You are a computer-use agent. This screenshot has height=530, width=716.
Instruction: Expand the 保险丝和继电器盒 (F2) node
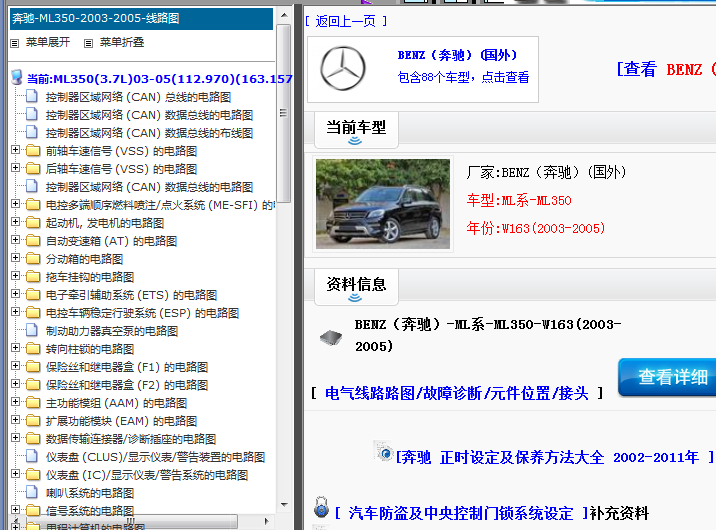point(16,383)
